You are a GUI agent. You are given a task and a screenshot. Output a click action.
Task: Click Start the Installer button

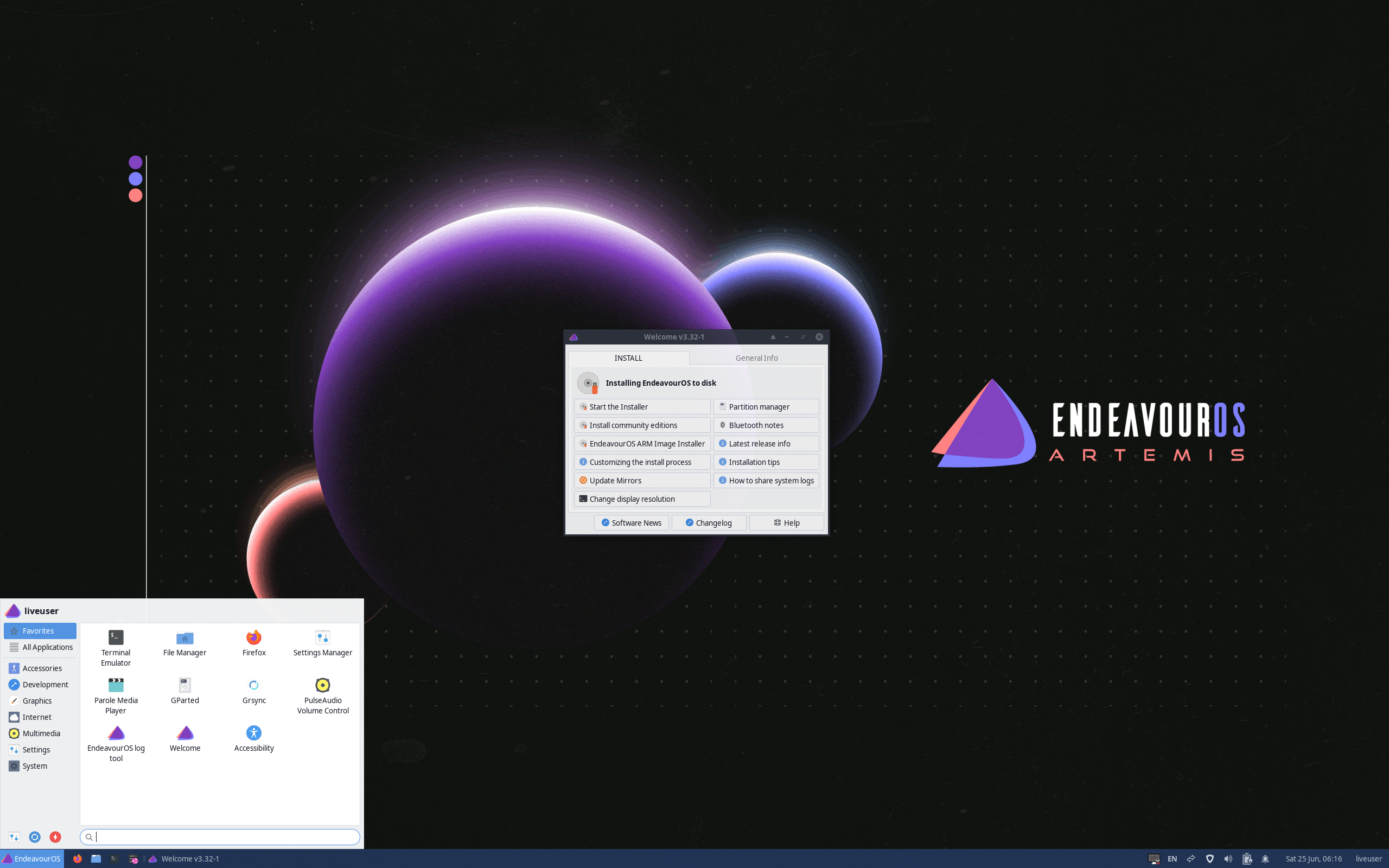pyautogui.click(x=642, y=406)
